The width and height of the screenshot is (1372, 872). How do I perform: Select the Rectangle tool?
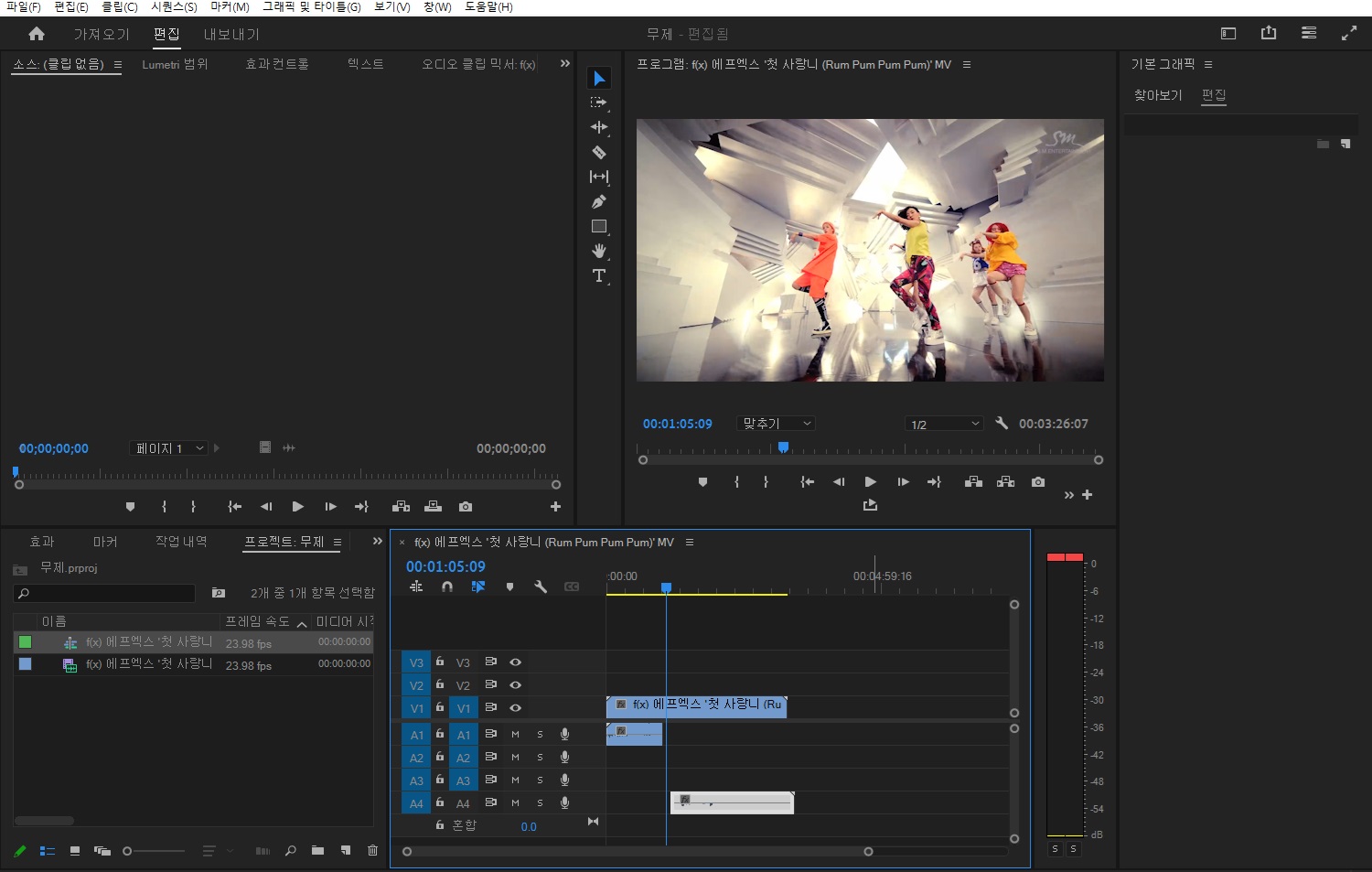click(599, 226)
